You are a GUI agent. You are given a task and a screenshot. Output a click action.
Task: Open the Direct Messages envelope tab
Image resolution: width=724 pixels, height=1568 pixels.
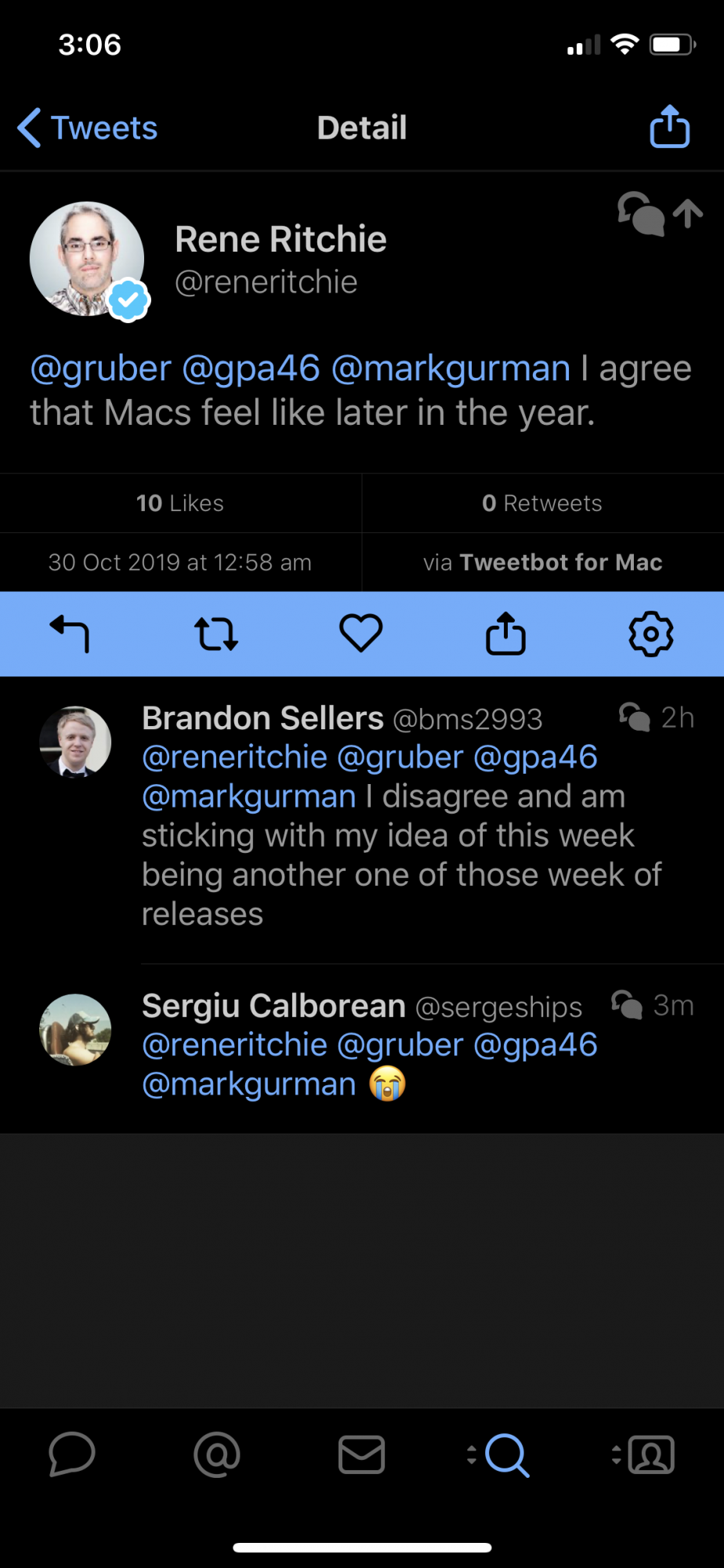point(361,1455)
